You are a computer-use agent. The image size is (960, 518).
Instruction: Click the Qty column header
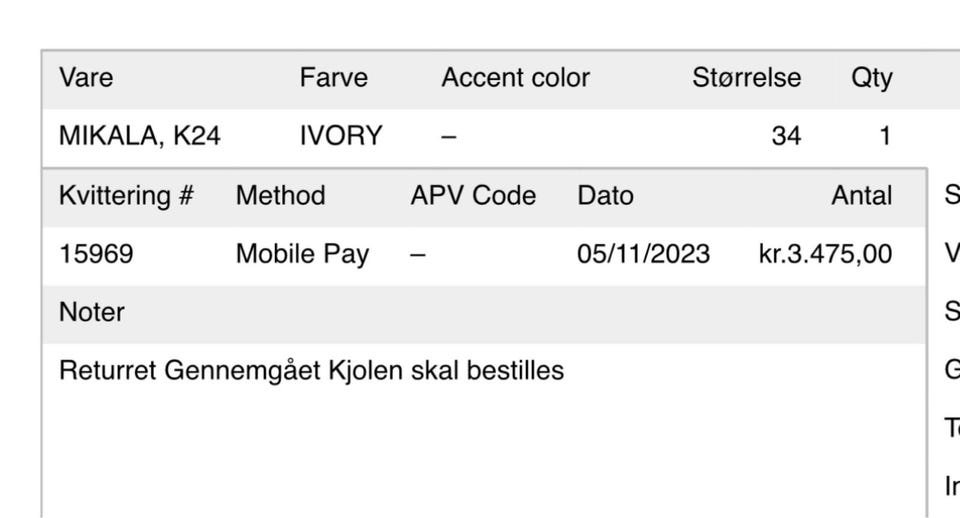pyautogui.click(x=871, y=78)
